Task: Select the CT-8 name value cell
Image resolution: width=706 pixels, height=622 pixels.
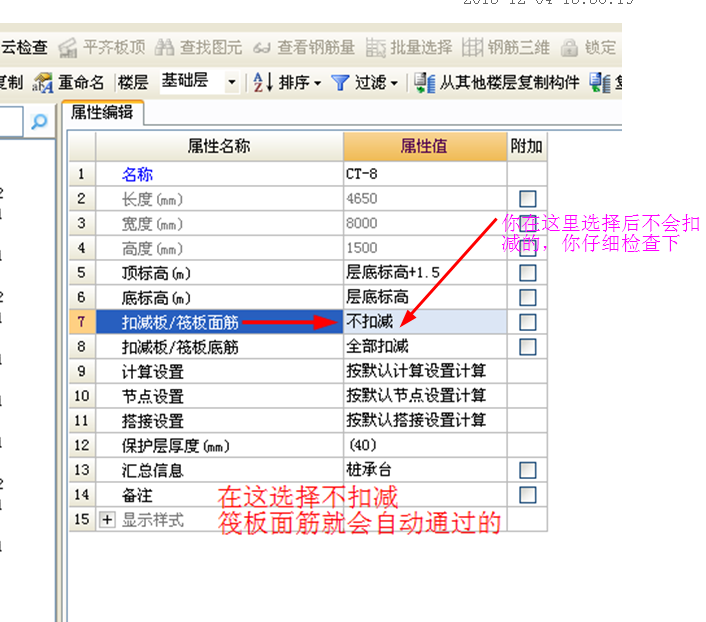Action: 425,174
